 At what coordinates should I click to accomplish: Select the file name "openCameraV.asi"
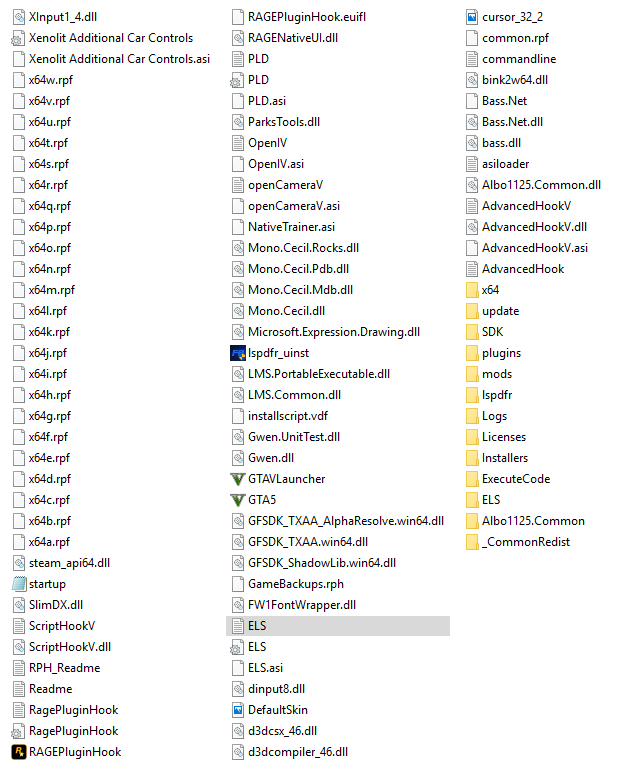(x=294, y=206)
